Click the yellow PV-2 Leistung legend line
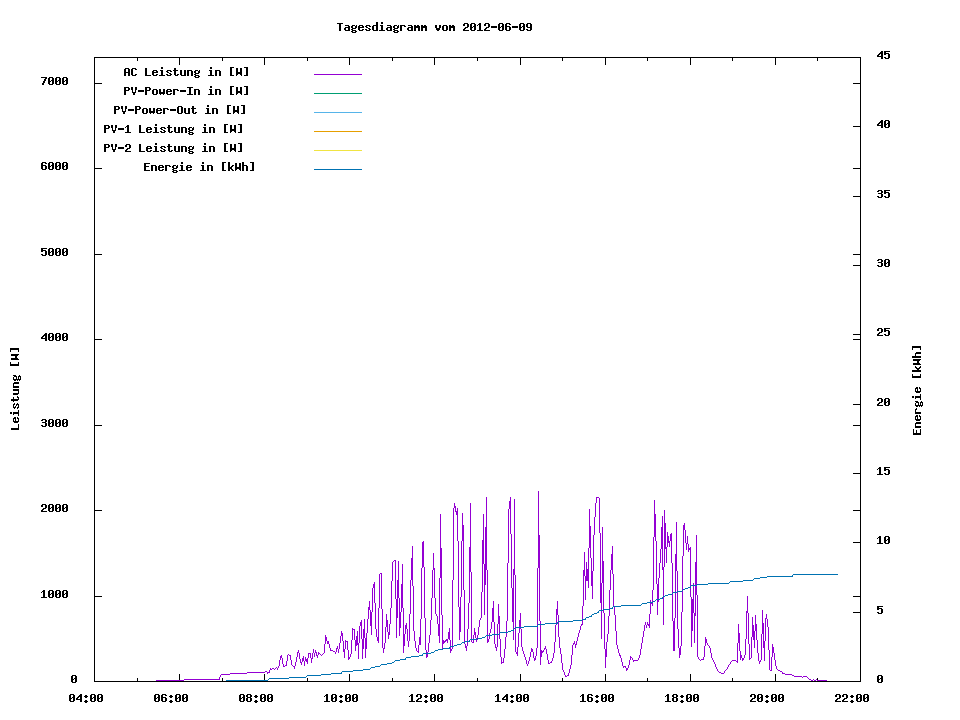960x720 pixels. 337,150
